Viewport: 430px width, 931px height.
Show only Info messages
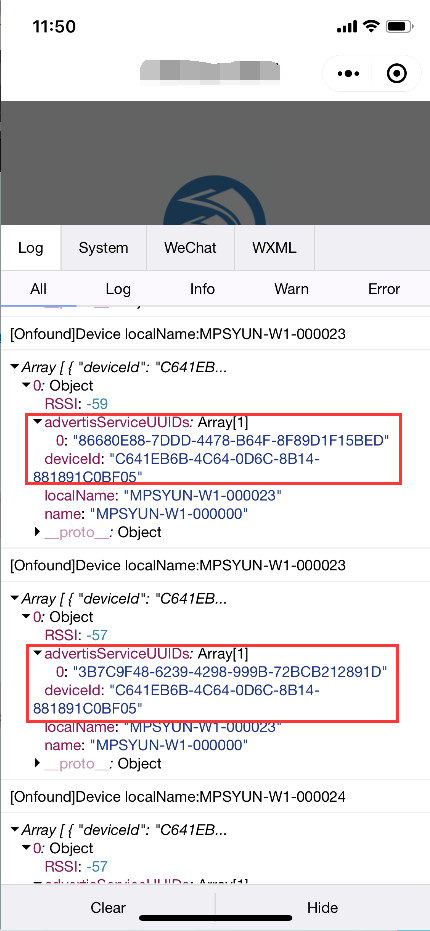coord(202,289)
